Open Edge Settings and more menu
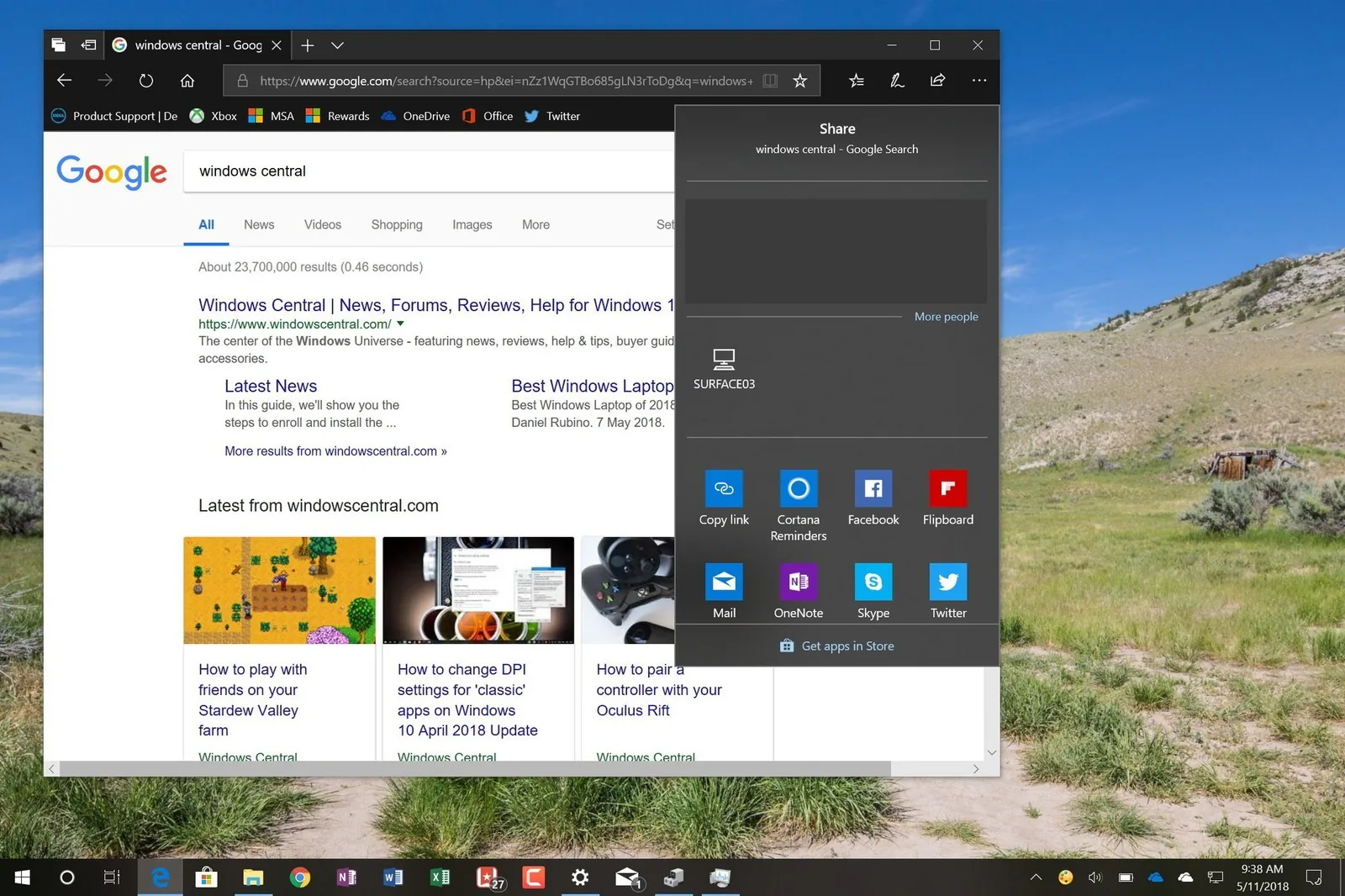This screenshot has height=896, width=1345. 978,81
